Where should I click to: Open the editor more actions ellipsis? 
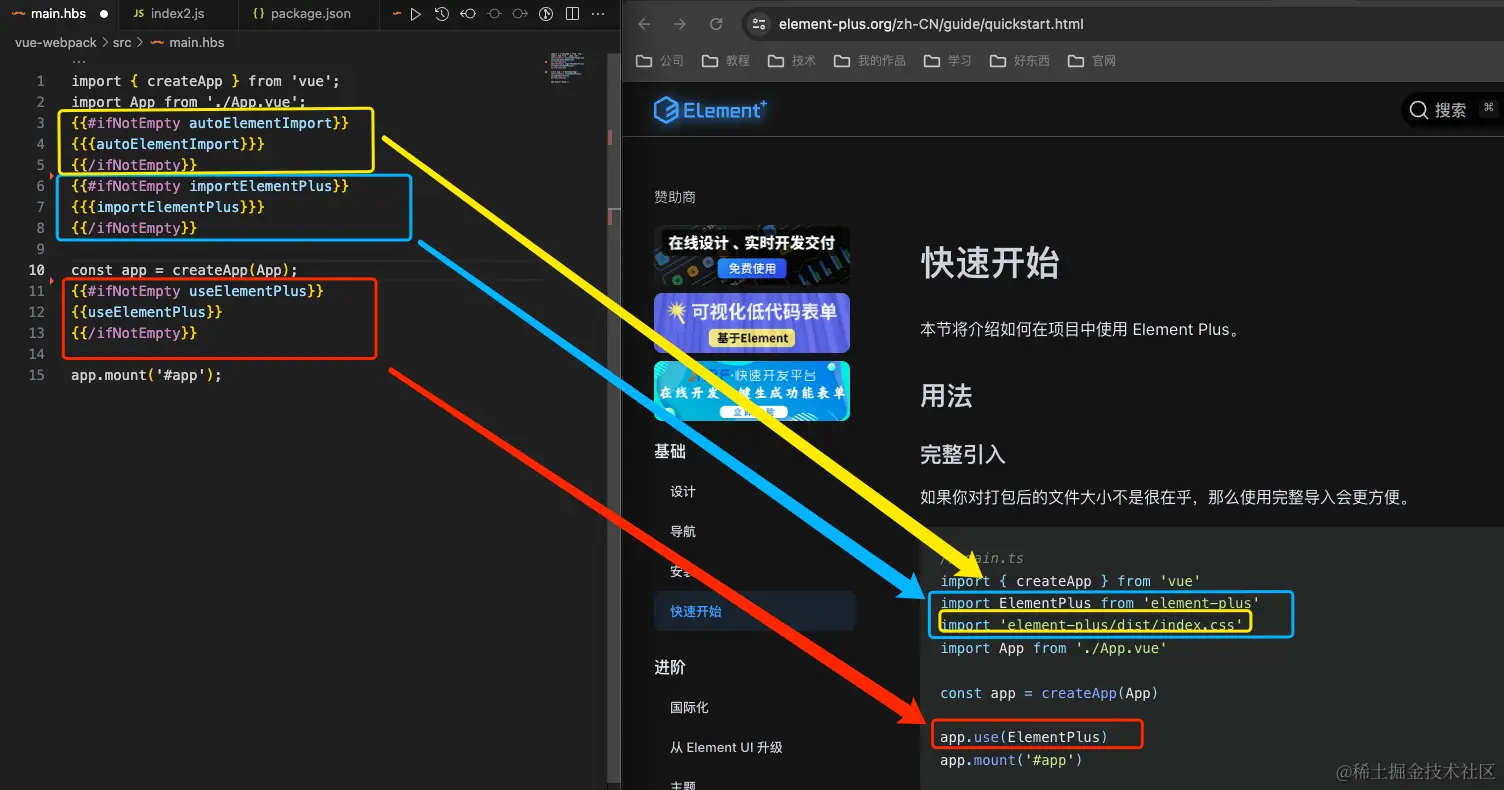click(x=597, y=14)
